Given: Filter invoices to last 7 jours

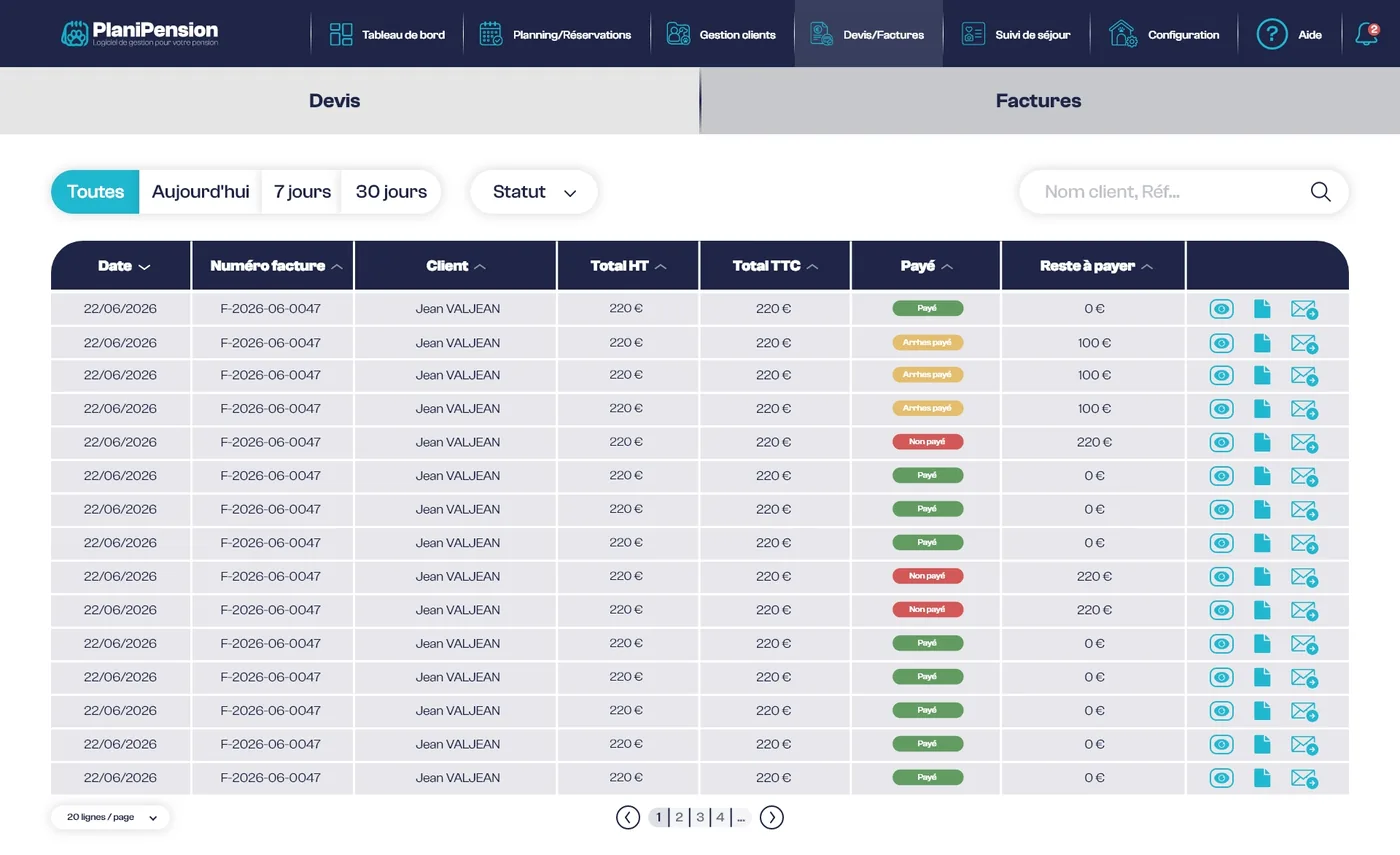Looking at the screenshot, I should (x=302, y=192).
